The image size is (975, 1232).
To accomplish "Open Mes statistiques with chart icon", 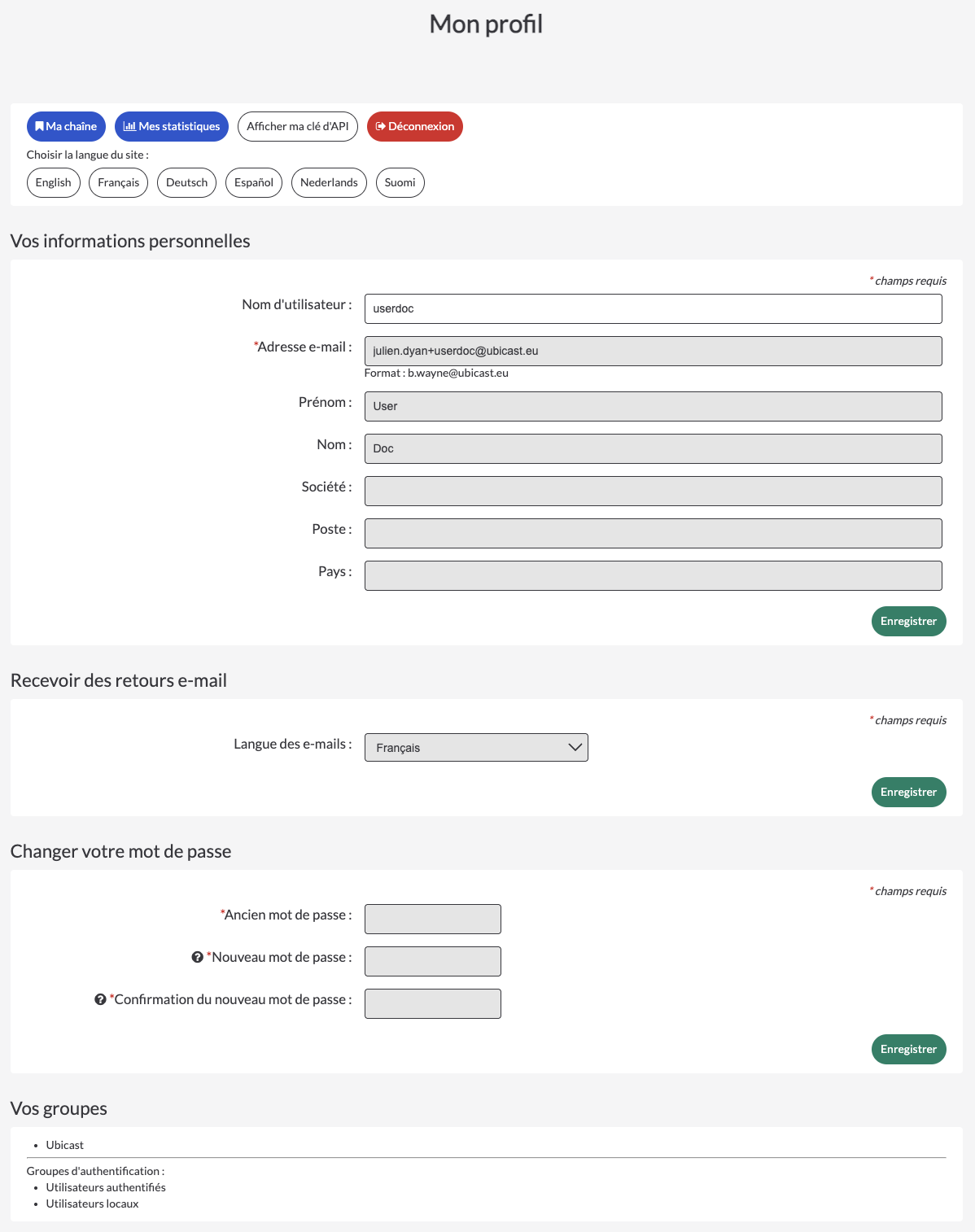I will pos(172,126).
